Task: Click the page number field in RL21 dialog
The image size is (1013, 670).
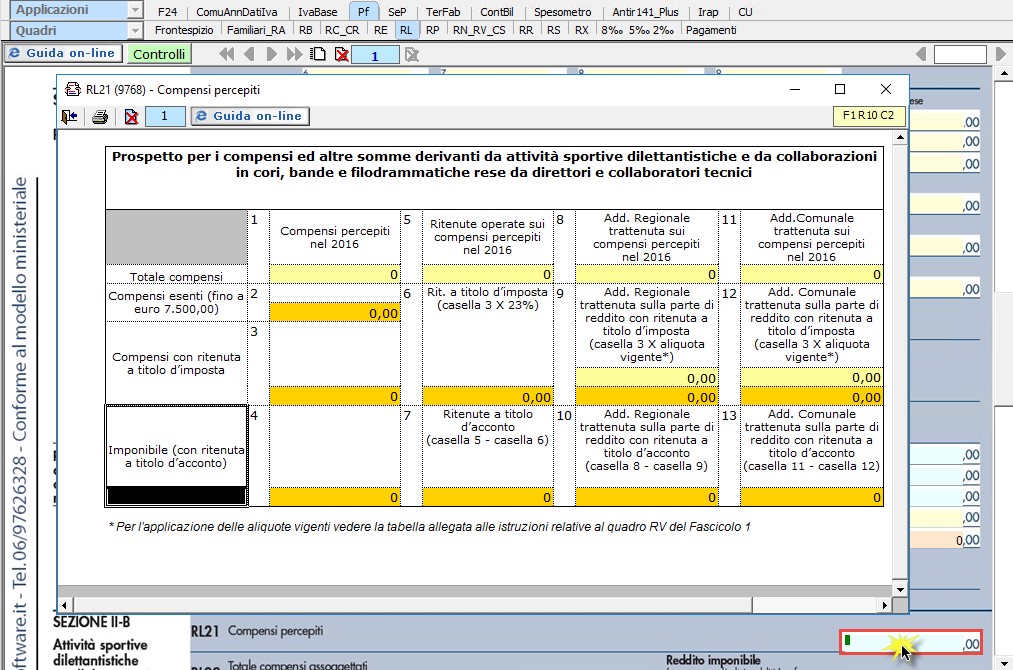Action: point(165,116)
